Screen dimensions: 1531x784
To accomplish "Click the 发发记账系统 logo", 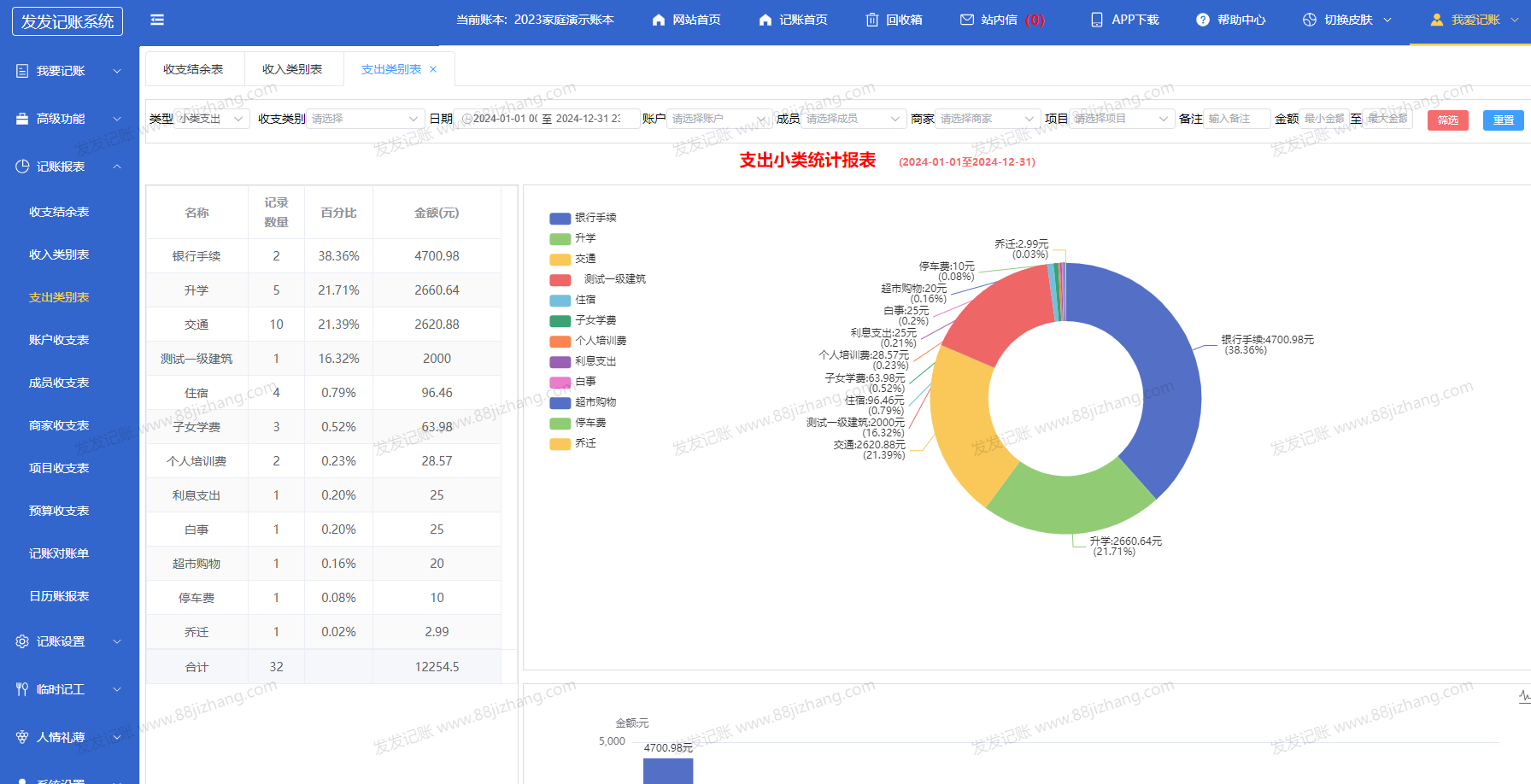I will [x=67, y=21].
